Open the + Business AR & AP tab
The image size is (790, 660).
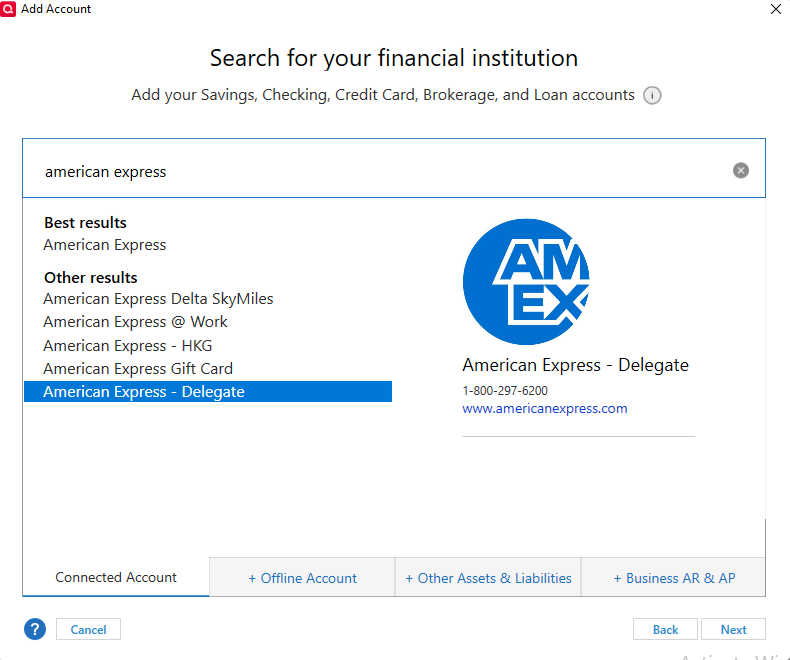point(674,578)
